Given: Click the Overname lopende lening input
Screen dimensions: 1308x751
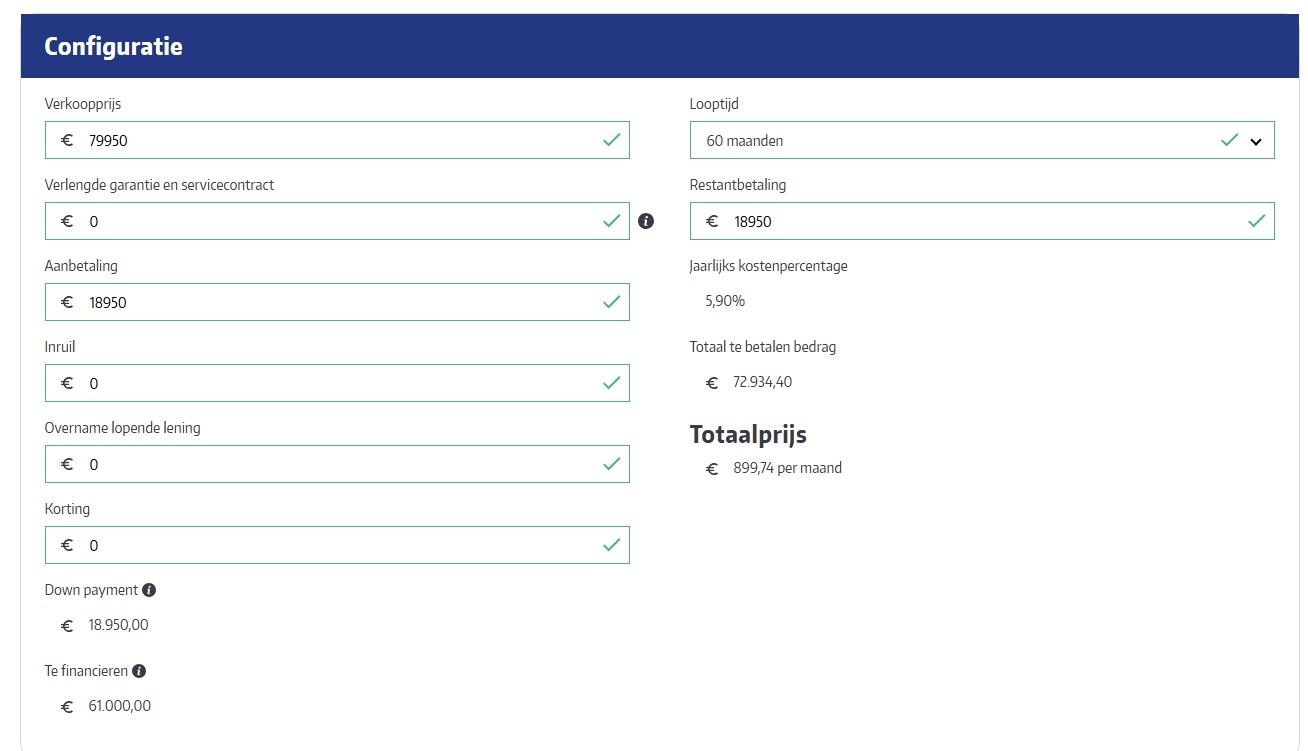Looking at the screenshot, I should (x=330, y=464).
